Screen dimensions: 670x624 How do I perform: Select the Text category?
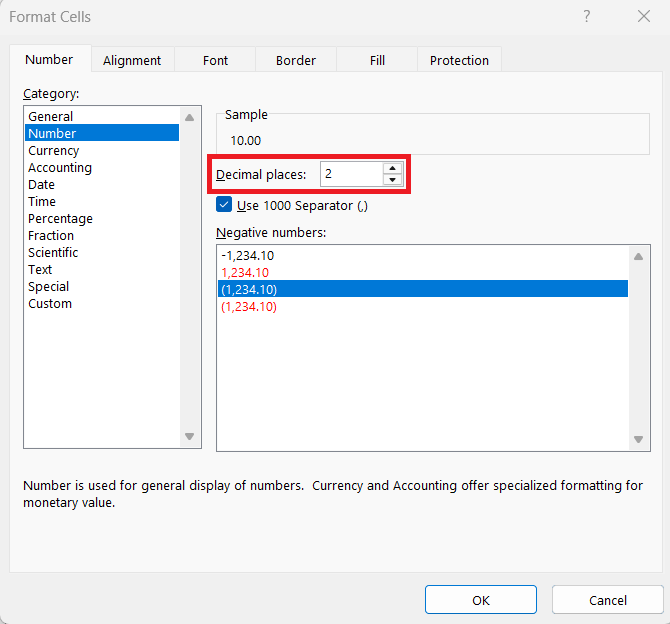point(102,270)
